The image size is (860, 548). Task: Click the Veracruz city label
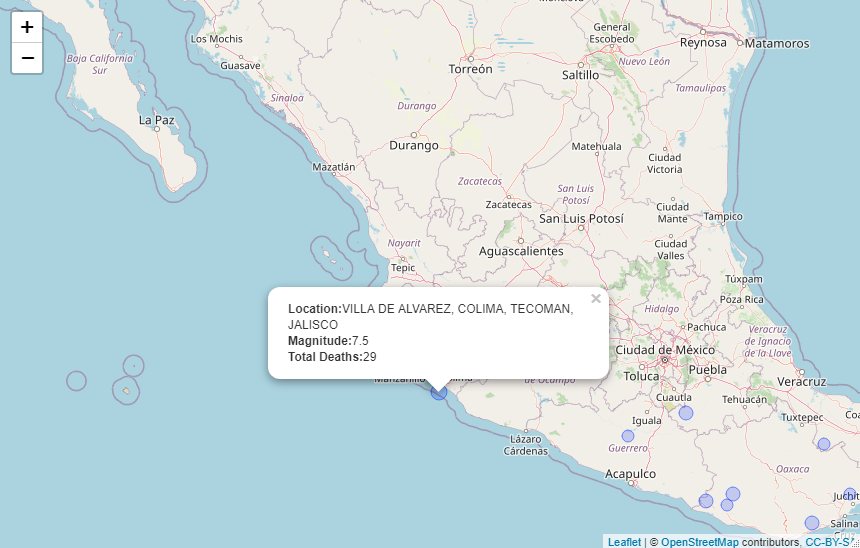tap(801, 382)
